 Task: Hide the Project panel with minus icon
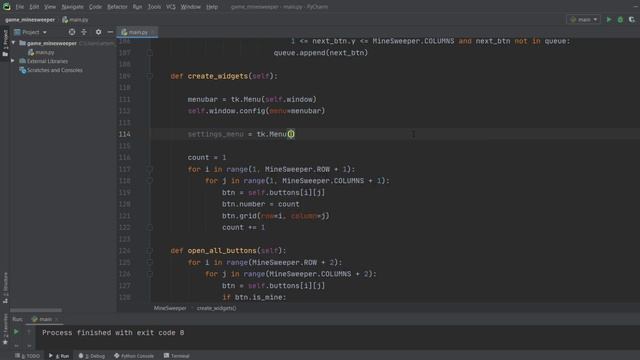[110, 32]
